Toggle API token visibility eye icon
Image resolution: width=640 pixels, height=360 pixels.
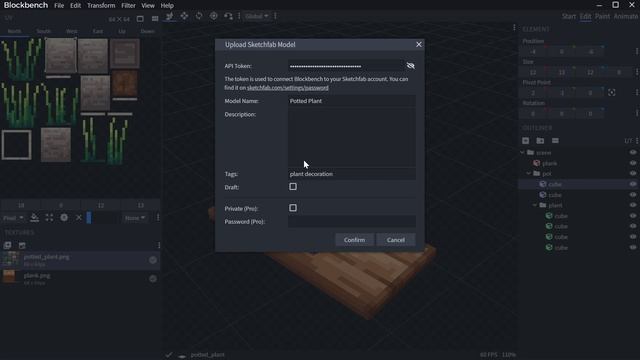[x=410, y=66]
